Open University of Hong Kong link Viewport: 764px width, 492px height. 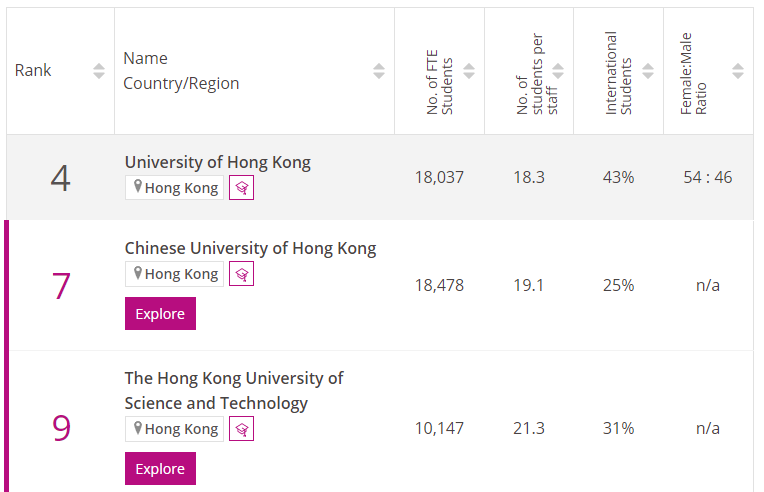click(x=217, y=162)
